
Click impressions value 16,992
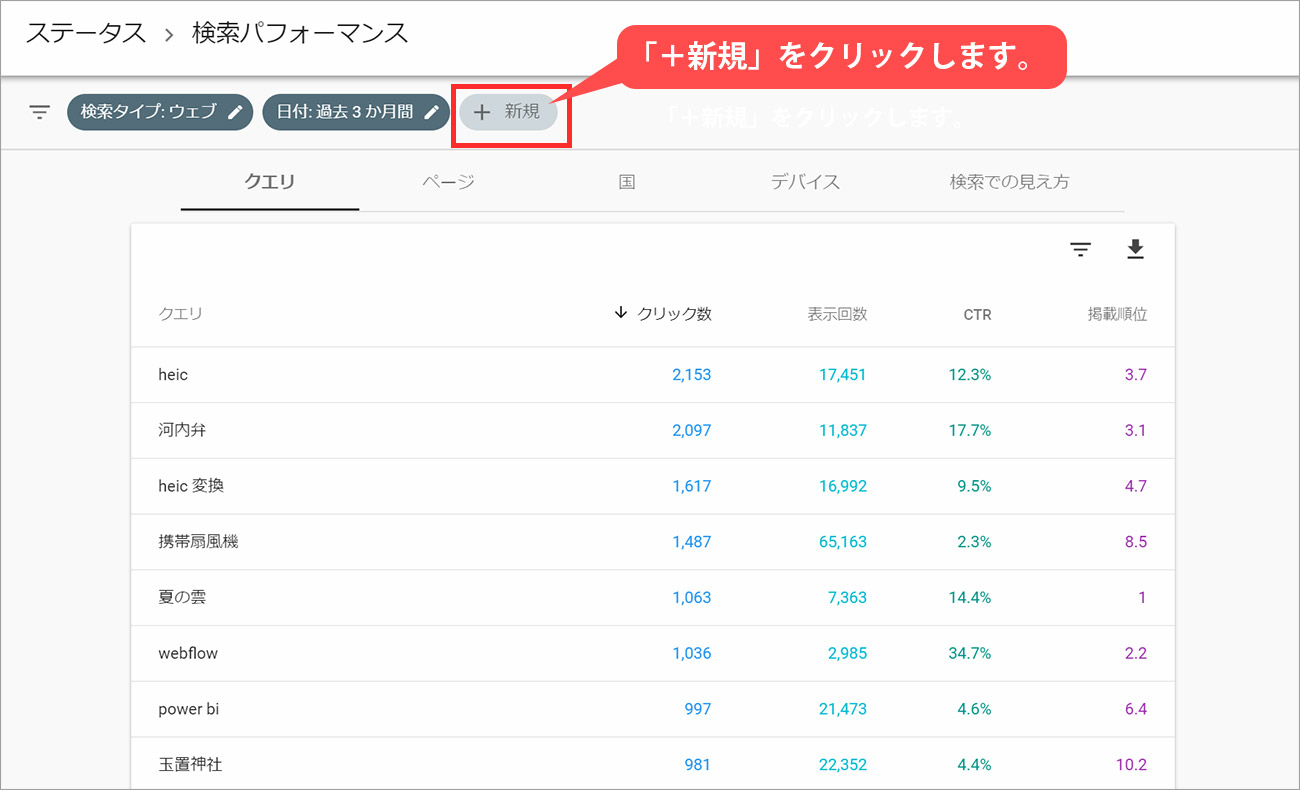pos(841,487)
